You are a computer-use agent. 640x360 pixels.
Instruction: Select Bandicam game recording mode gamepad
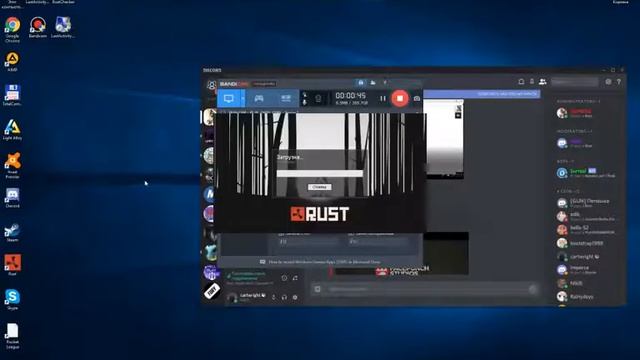(259, 98)
